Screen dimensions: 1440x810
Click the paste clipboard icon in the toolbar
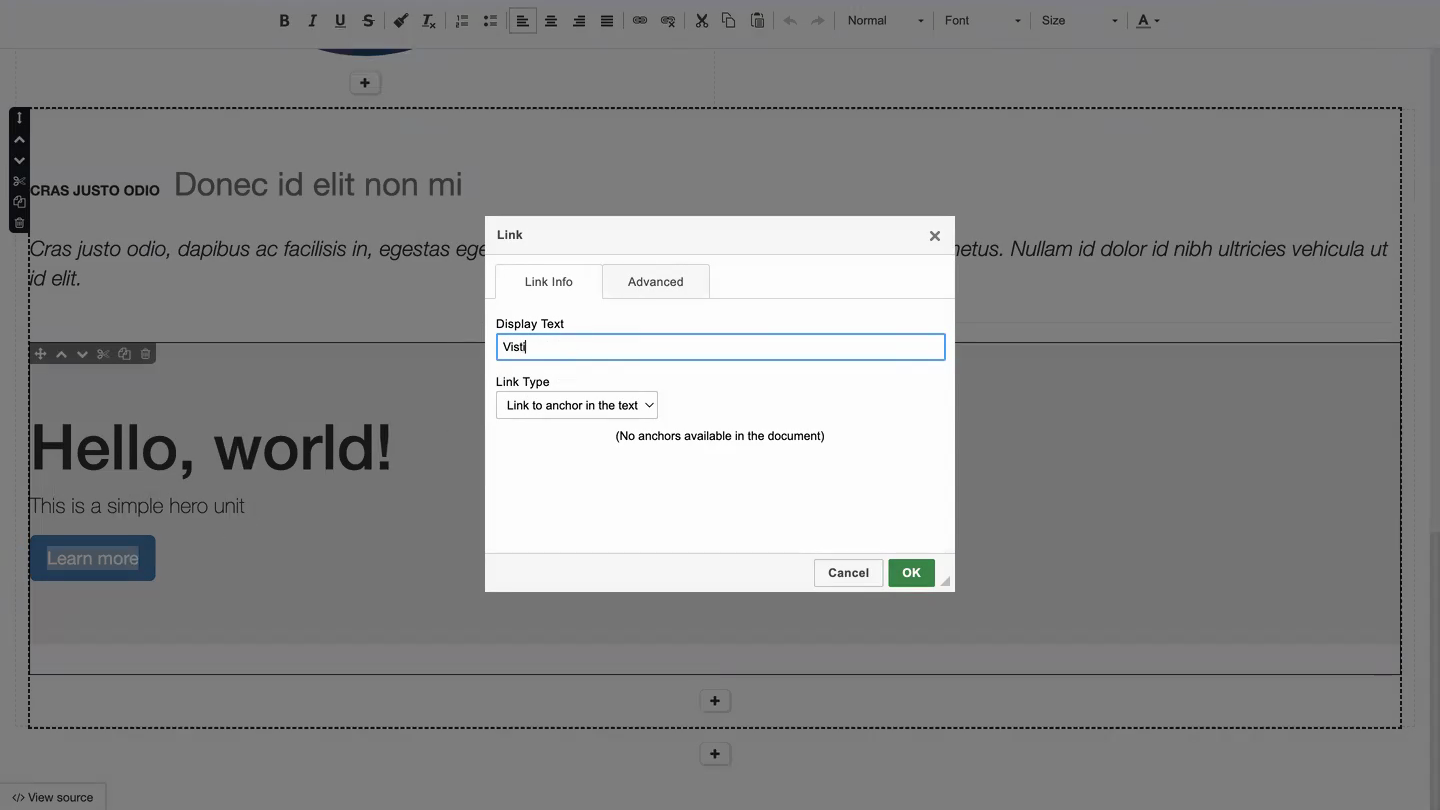coord(757,21)
